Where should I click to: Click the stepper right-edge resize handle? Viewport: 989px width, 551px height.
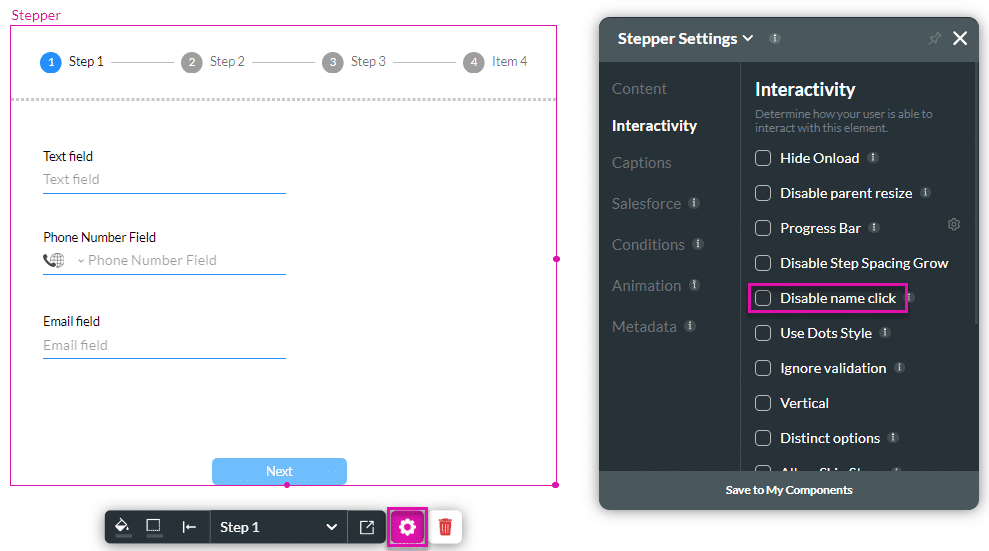[556, 259]
